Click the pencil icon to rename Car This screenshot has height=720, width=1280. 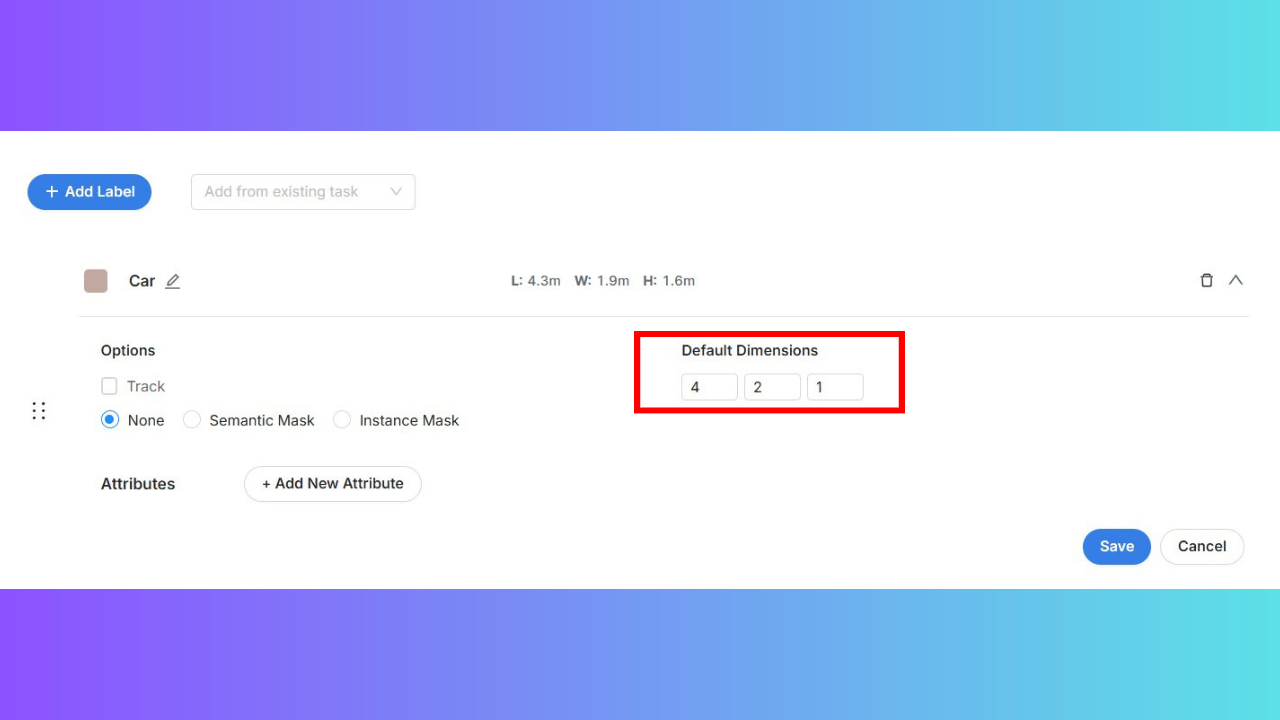(173, 282)
